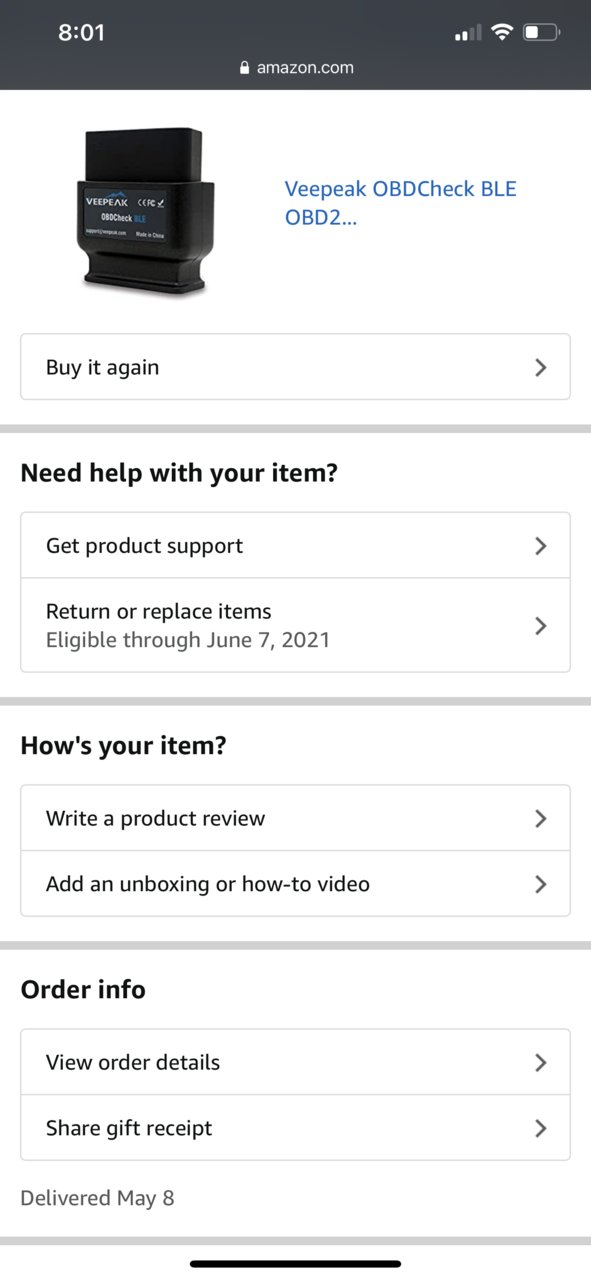
Task: Open the Veepeak OBDCheck product image
Action: point(144,211)
